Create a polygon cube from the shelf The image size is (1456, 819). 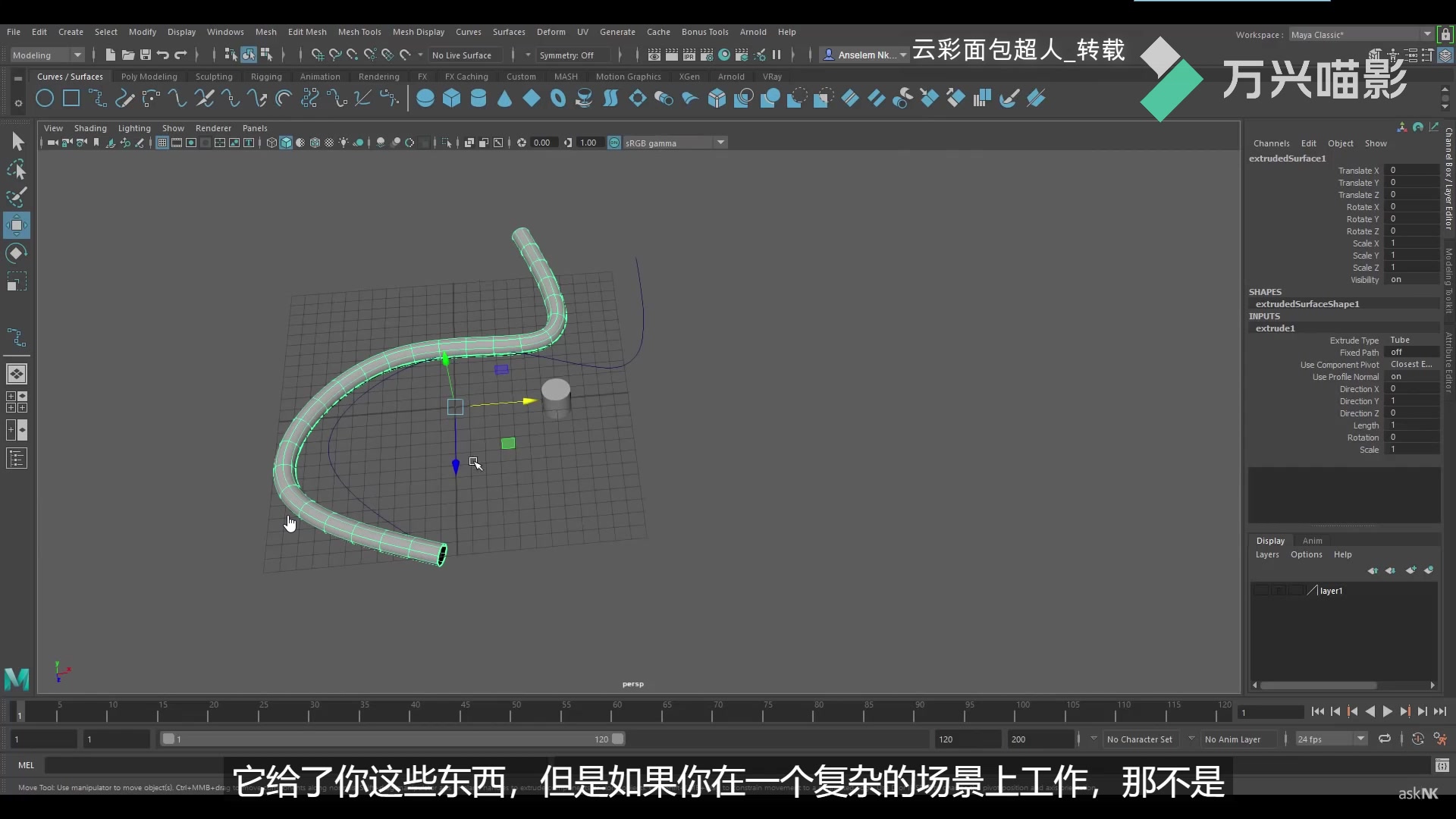(452, 98)
